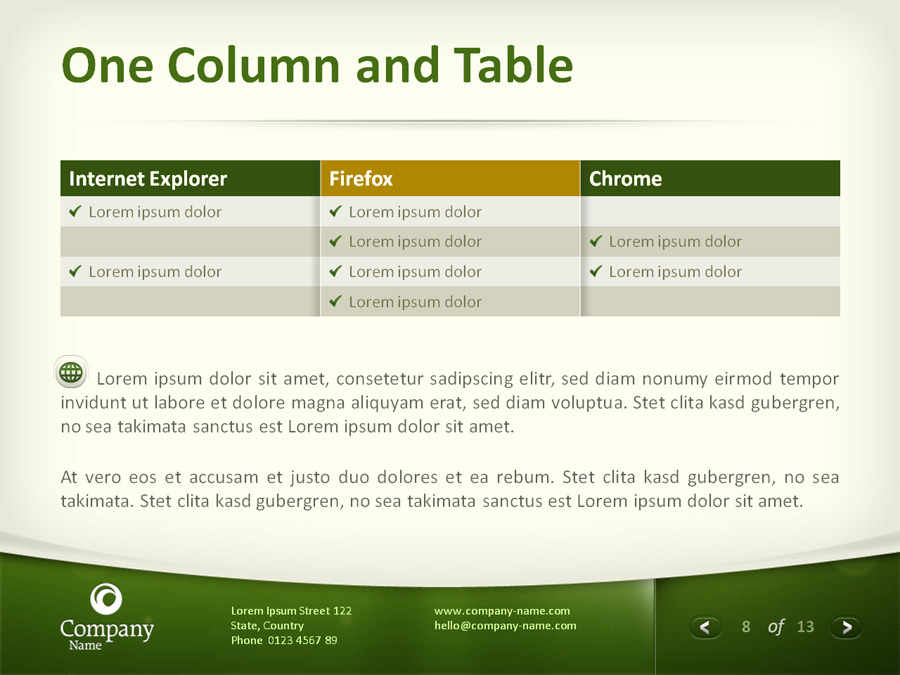Click the hello@company-name.com email address
900x675 pixels.
tap(505, 626)
